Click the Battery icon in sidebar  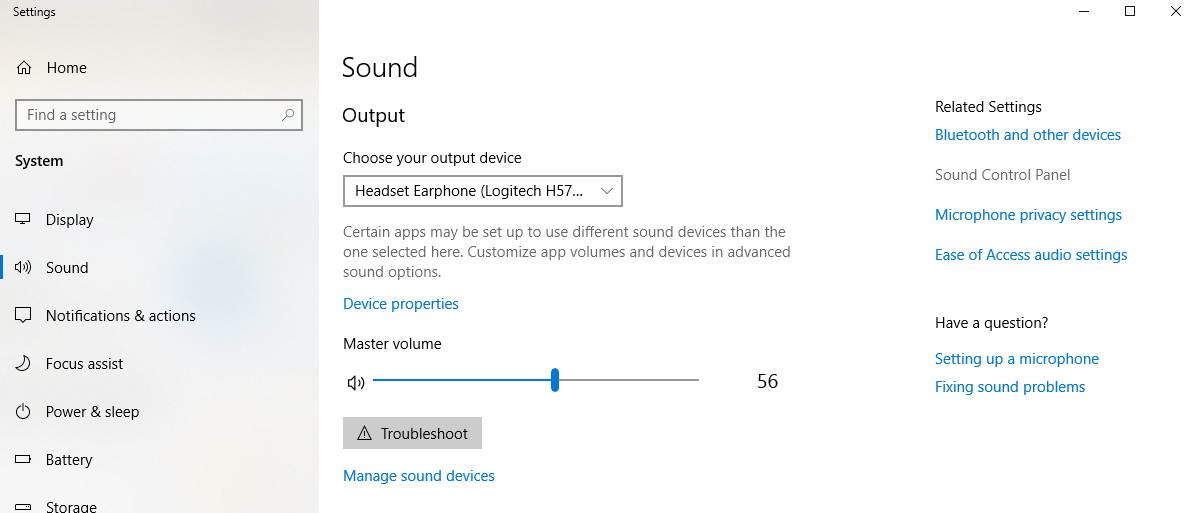24,460
